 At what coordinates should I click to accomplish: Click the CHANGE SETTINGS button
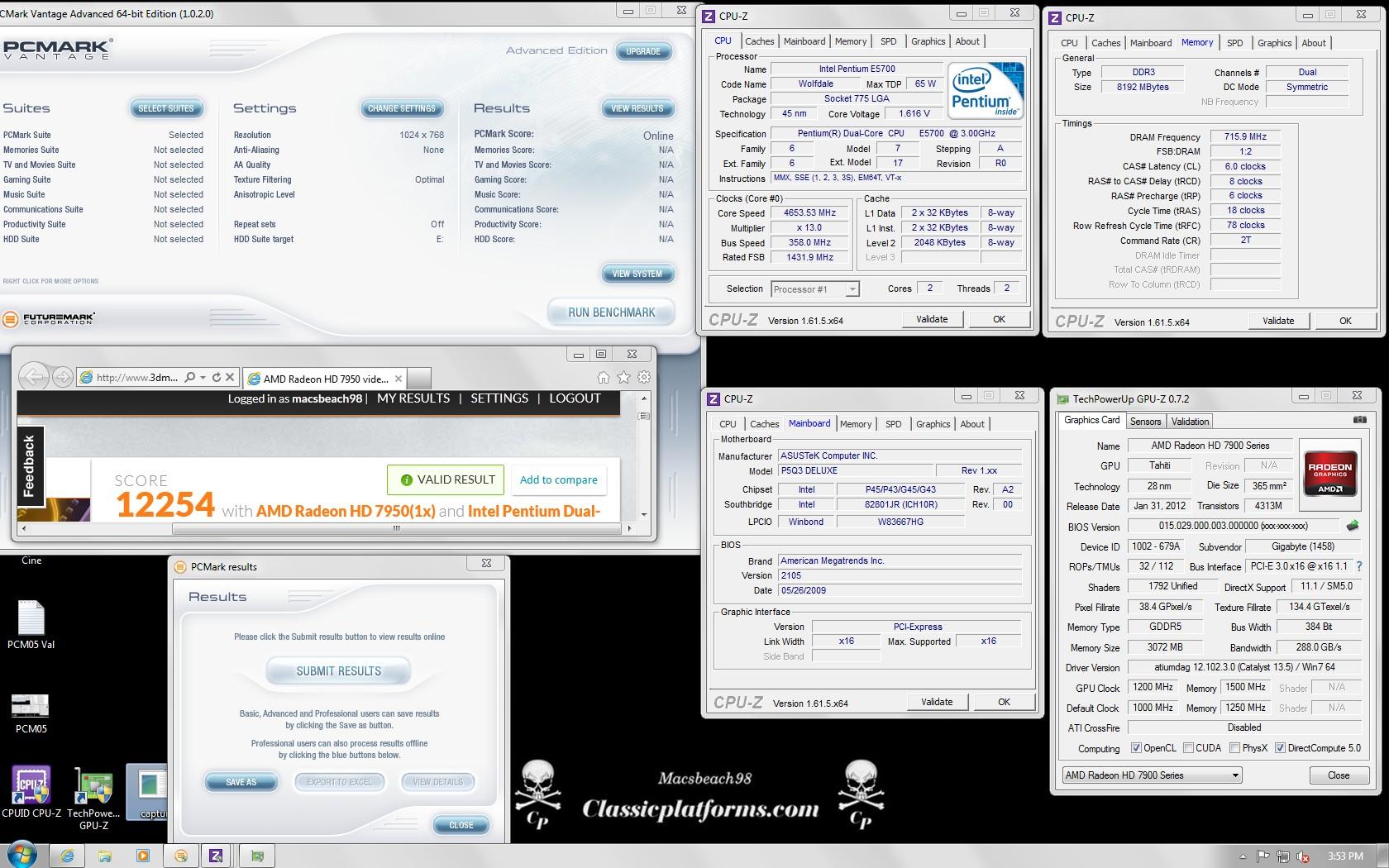tap(402, 108)
